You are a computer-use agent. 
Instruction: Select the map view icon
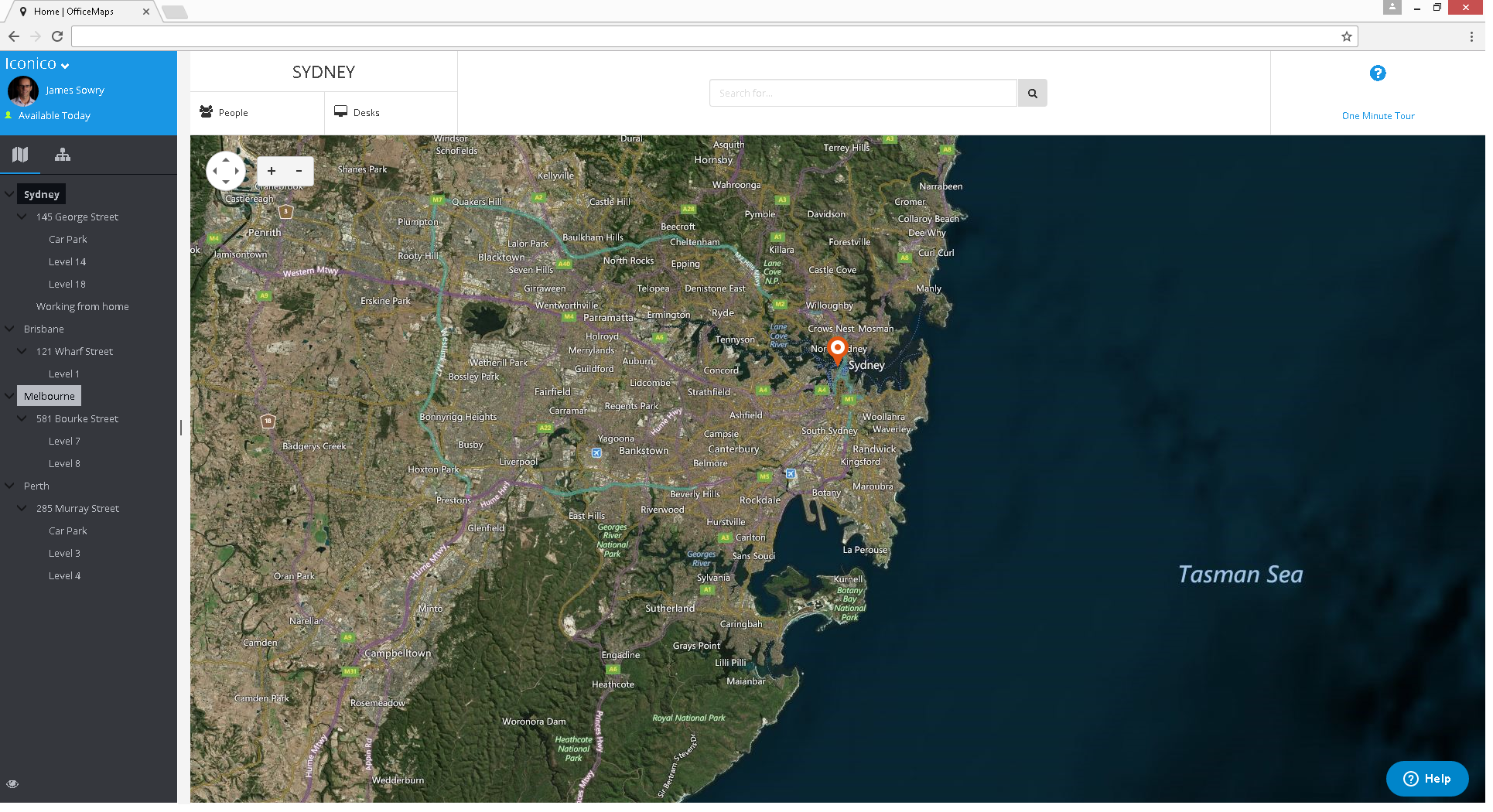pyautogui.click(x=20, y=155)
